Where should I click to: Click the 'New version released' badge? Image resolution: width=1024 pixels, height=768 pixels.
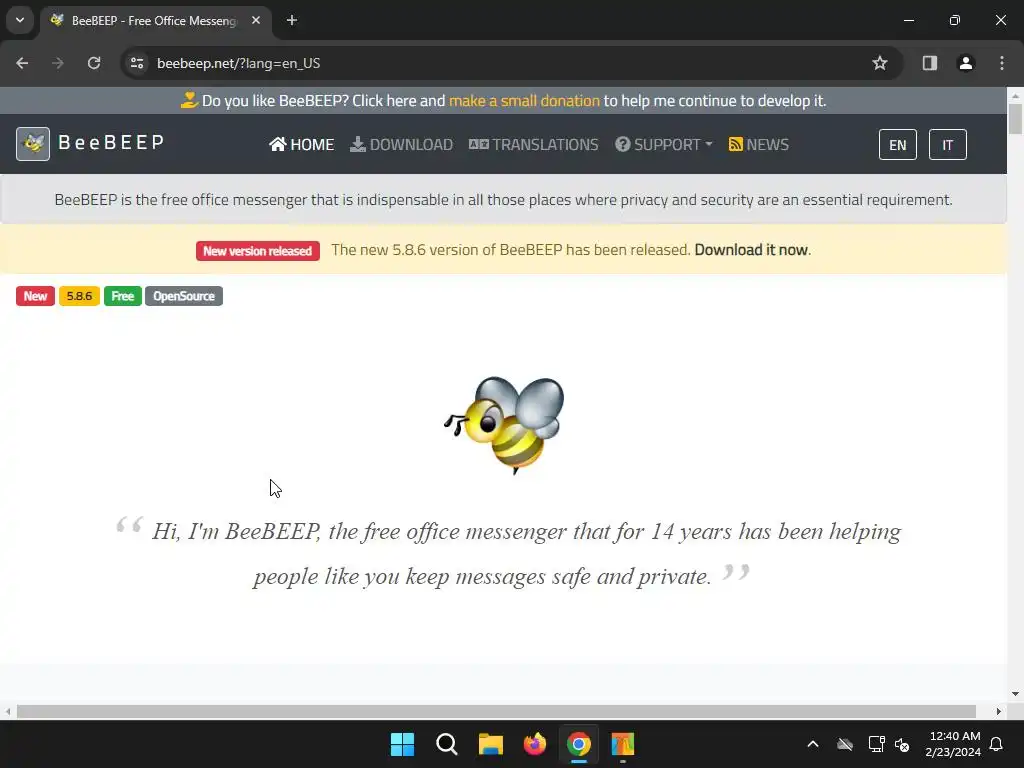coord(258,251)
